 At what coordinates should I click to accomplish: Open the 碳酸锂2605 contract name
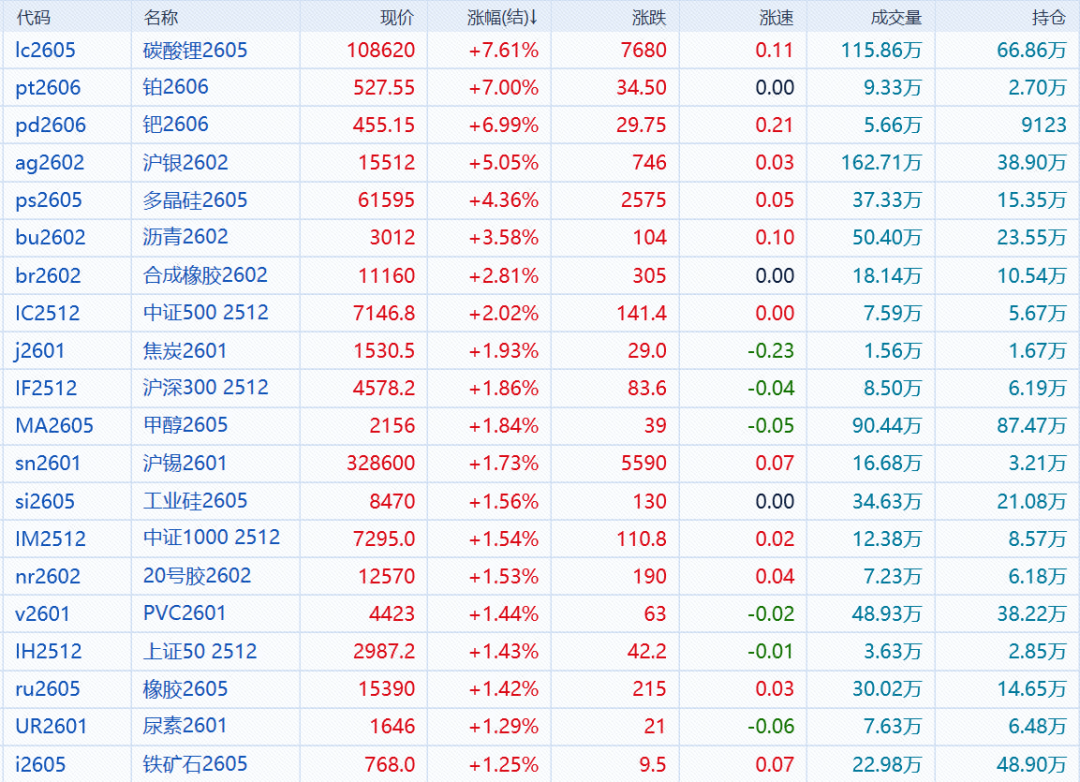point(195,50)
